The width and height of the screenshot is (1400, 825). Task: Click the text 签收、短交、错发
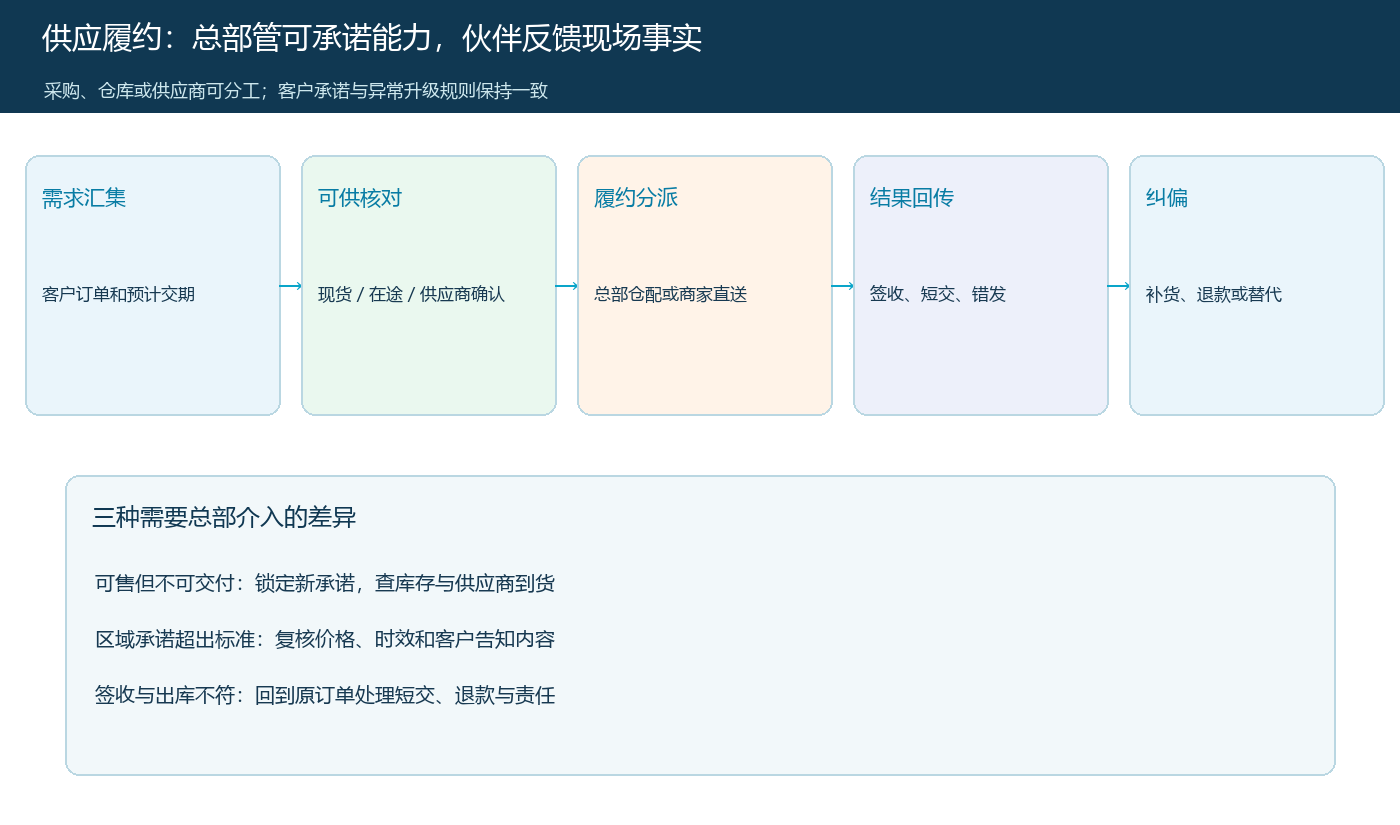[938, 294]
